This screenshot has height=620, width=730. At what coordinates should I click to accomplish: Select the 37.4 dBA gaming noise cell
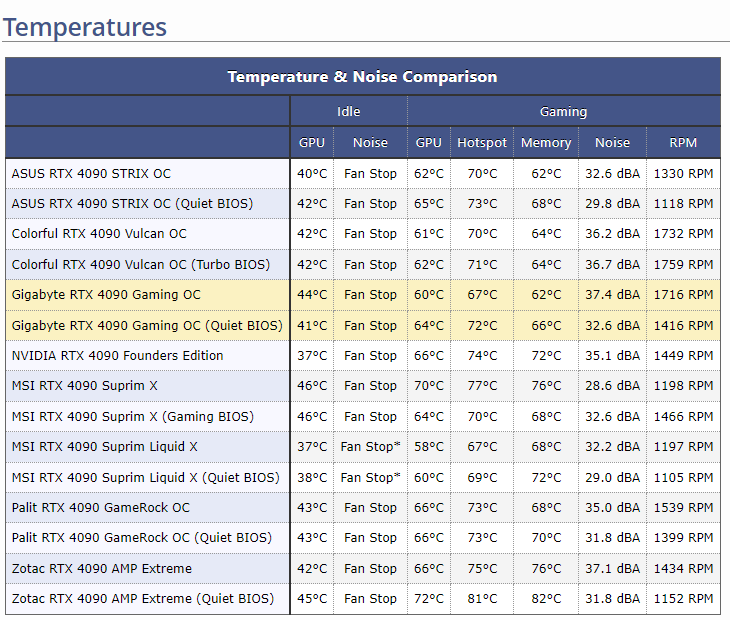(612, 295)
